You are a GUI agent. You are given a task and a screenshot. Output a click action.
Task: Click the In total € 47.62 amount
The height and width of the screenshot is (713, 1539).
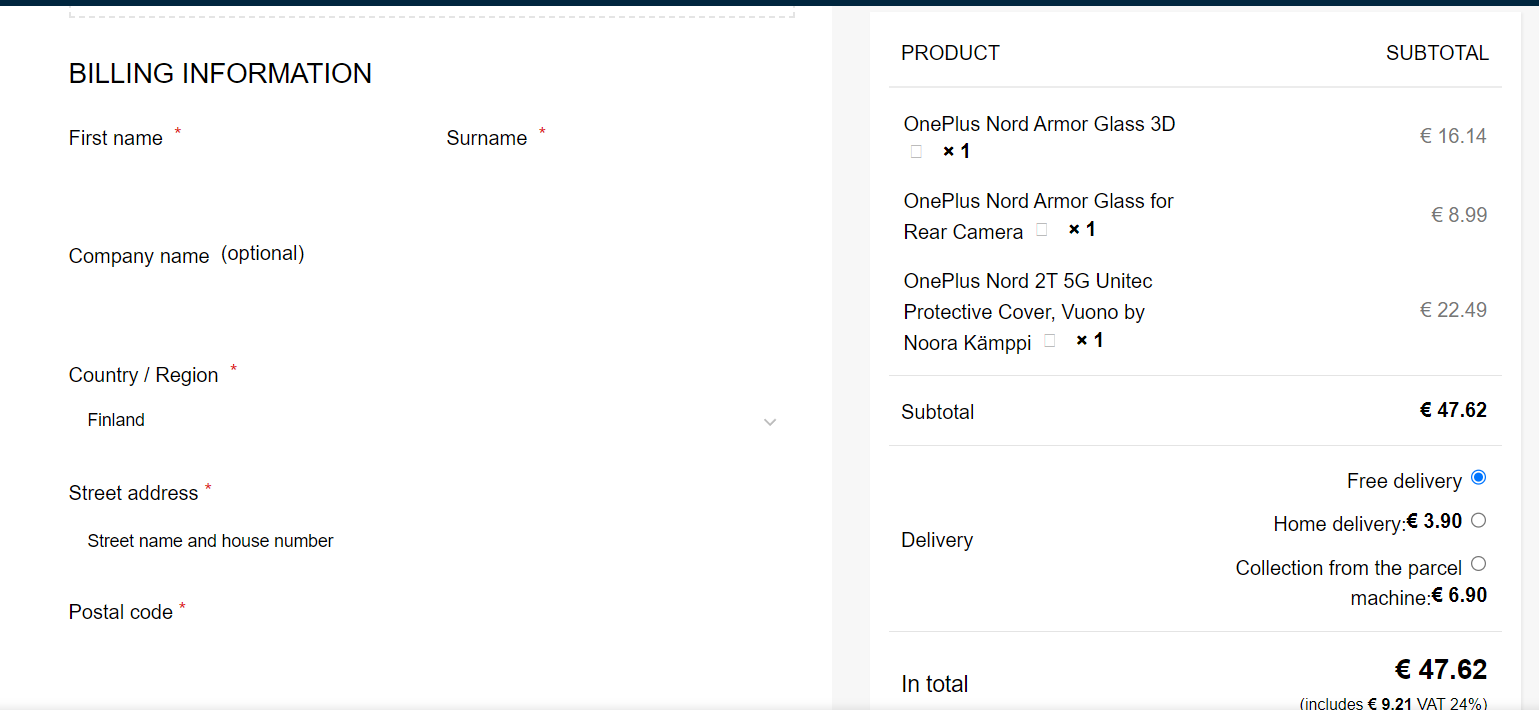click(x=1441, y=670)
